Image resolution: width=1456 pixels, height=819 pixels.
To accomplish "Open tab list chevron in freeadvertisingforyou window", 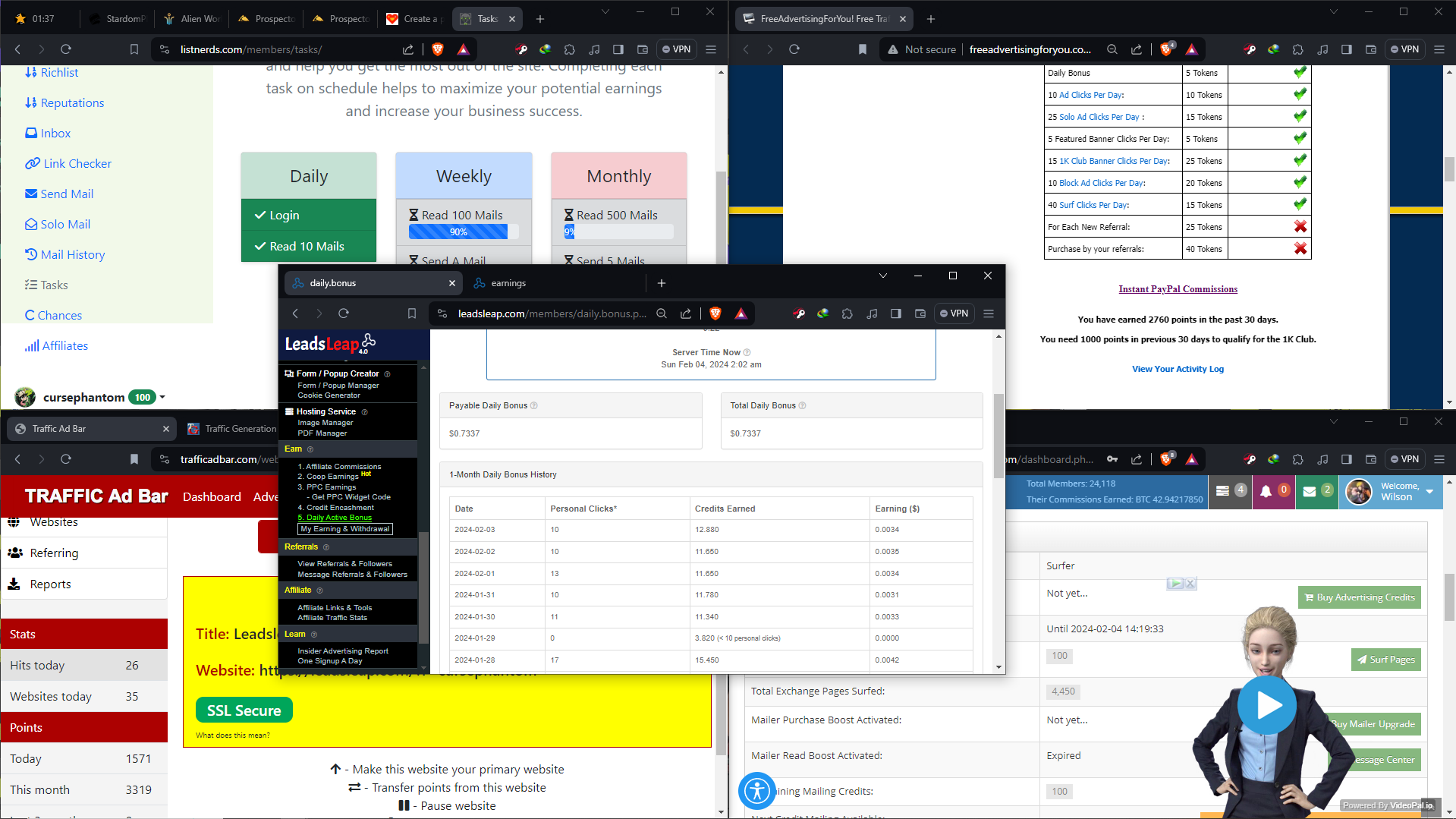I will tap(1334, 11).
